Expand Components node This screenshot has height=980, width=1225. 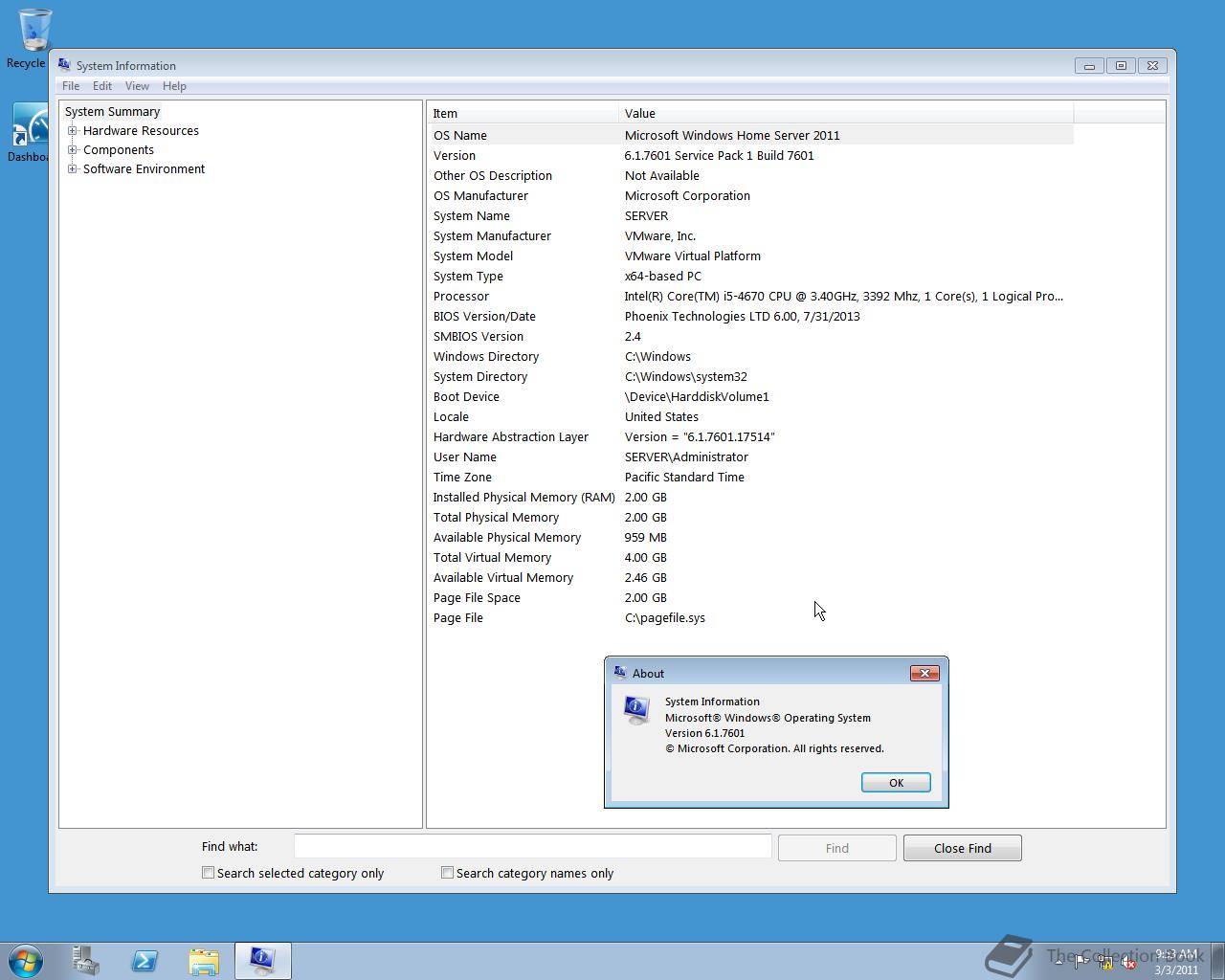[x=72, y=150]
